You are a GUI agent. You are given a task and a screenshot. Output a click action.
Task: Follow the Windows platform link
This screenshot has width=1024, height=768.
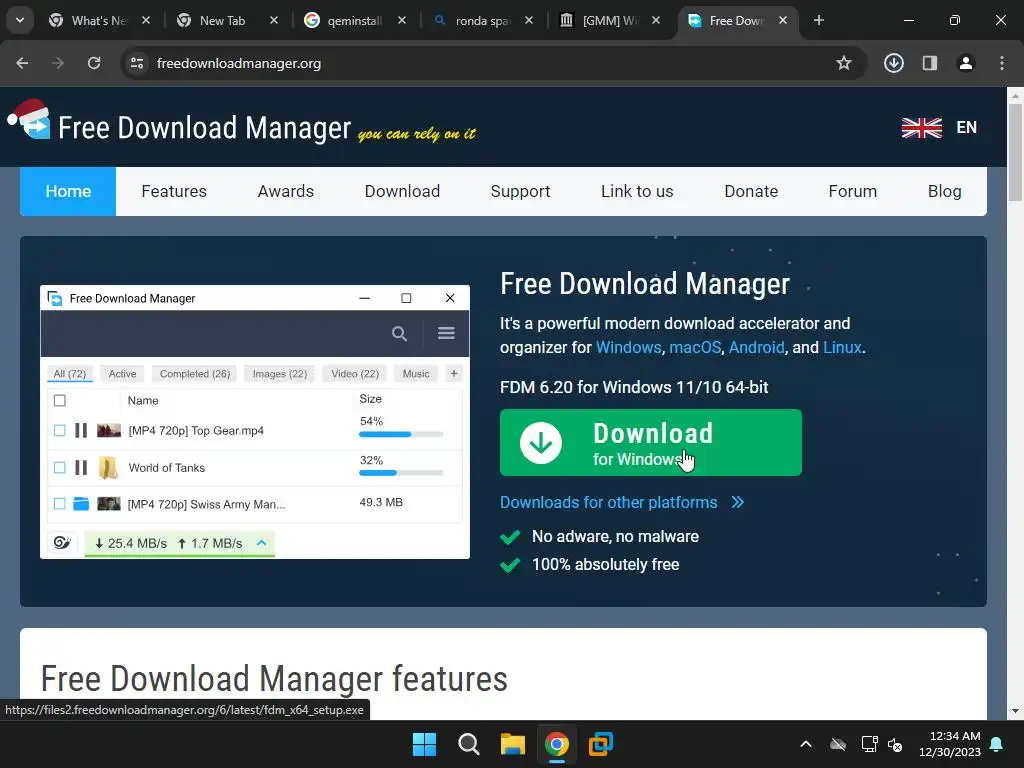pyautogui.click(x=628, y=347)
